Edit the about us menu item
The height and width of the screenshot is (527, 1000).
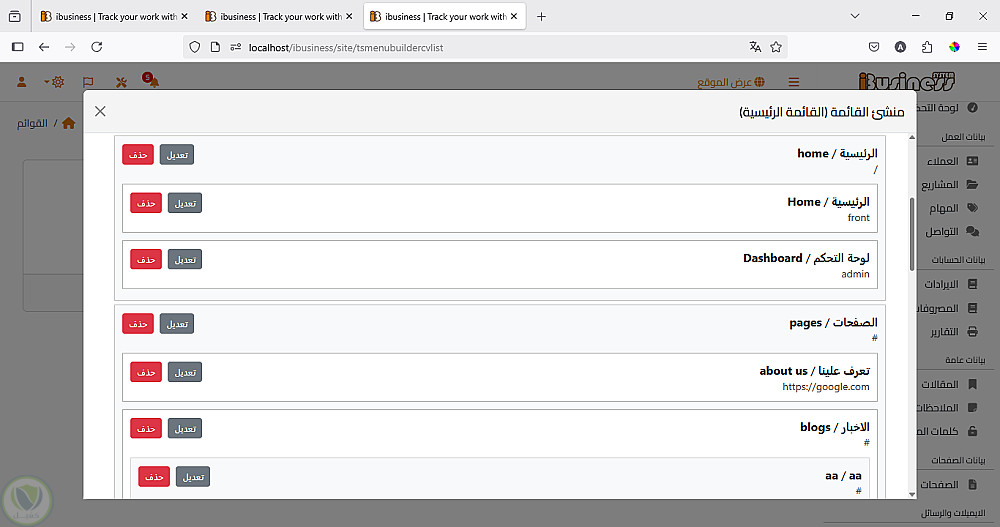coord(185,372)
